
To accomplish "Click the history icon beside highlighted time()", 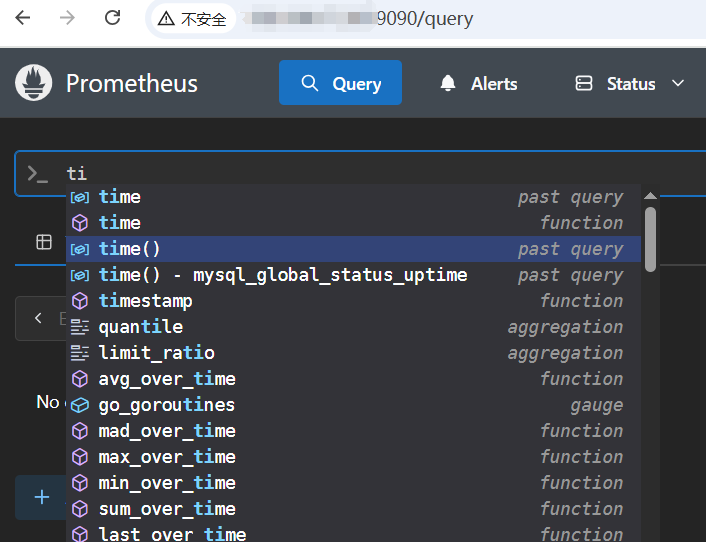I will coord(80,249).
